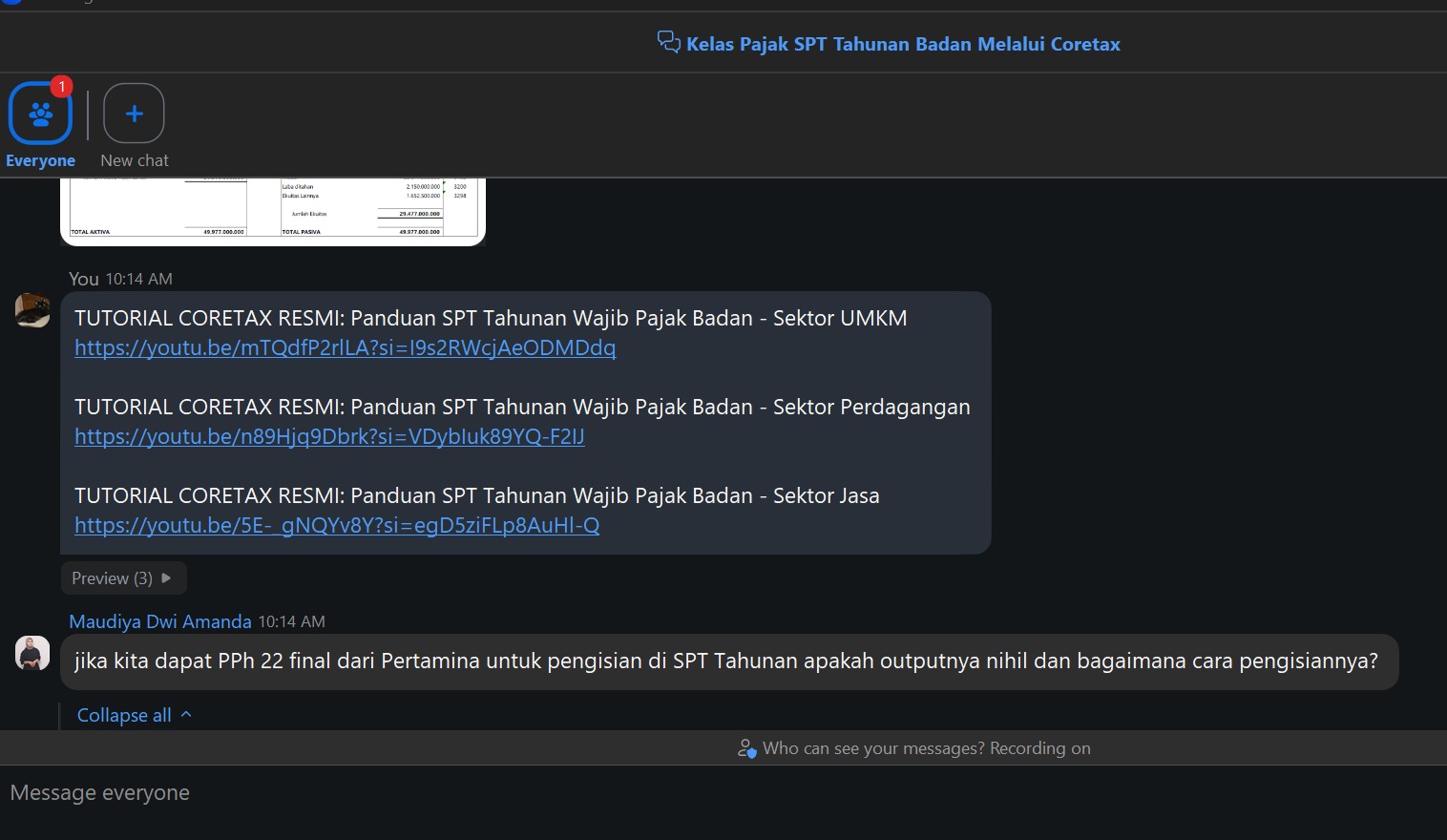The height and width of the screenshot is (840, 1447).
Task: Open the Everyone group chat icon
Action: 40,114
